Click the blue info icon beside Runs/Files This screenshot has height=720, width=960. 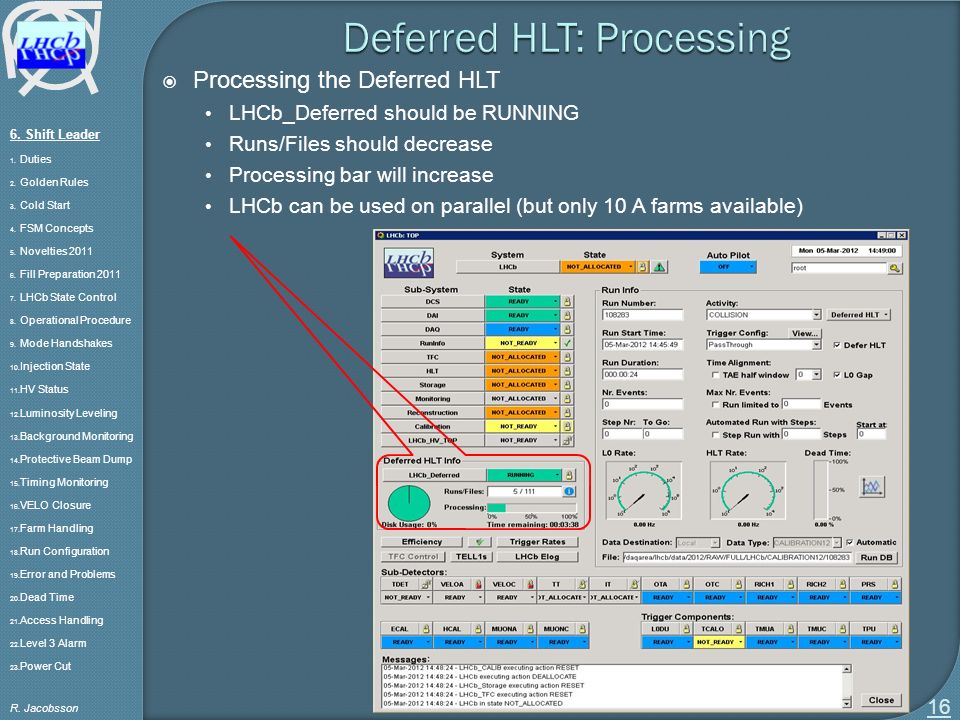point(569,491)
